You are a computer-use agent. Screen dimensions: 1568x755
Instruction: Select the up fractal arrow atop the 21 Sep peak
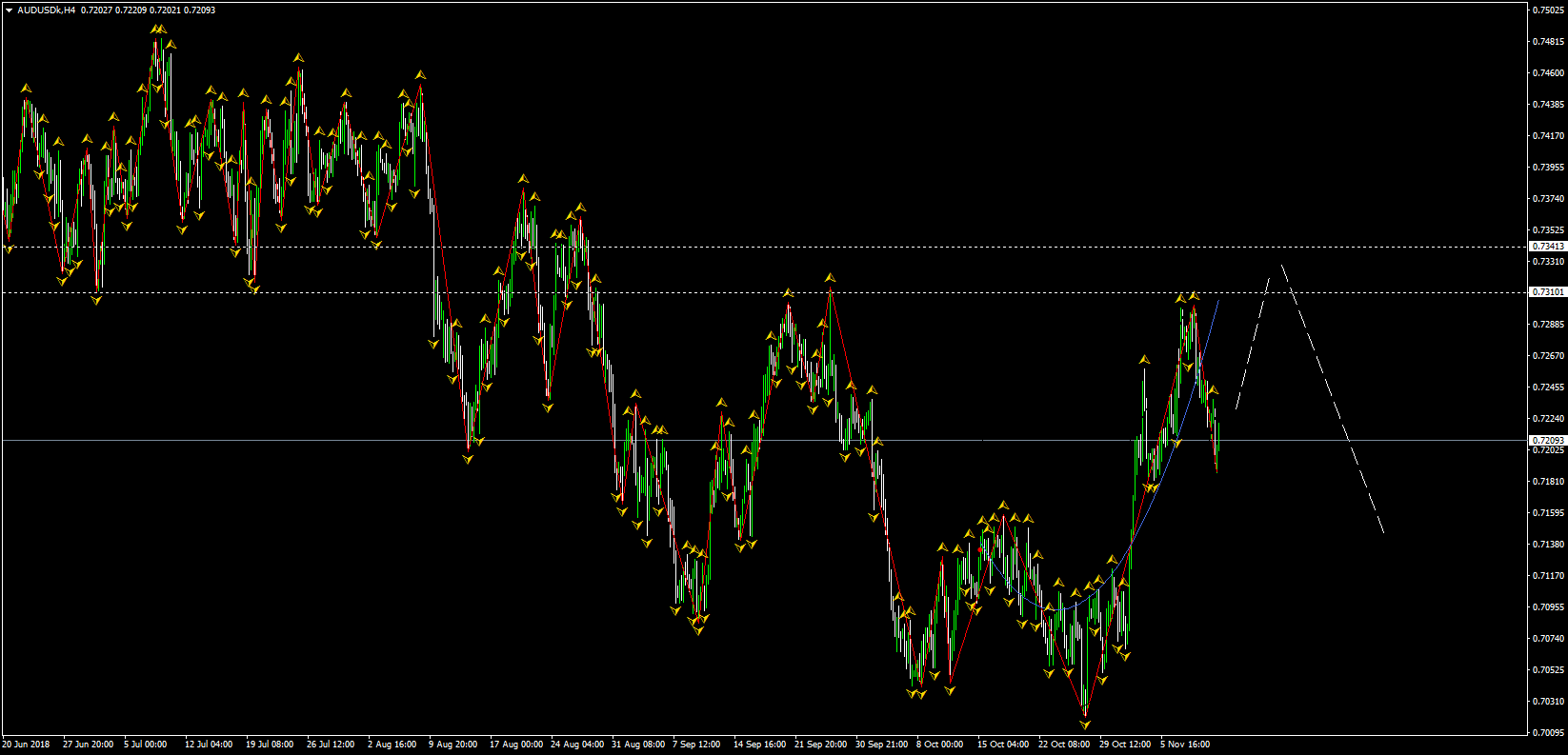[x=830, y=278]
